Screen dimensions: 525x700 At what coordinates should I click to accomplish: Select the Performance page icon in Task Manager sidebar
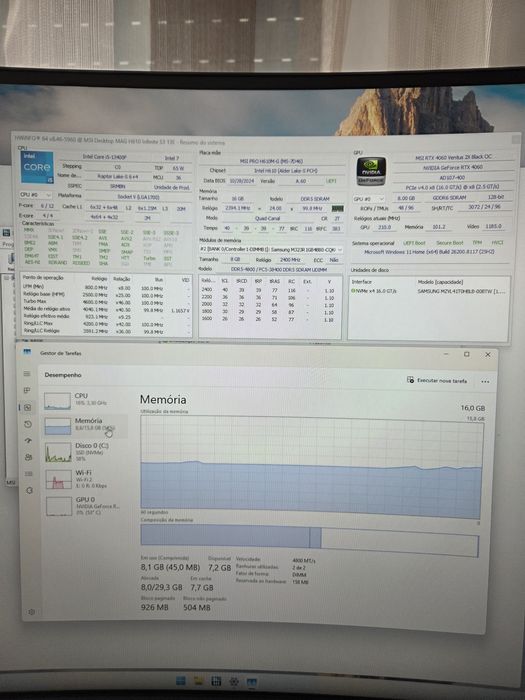(x=28, y=407)
